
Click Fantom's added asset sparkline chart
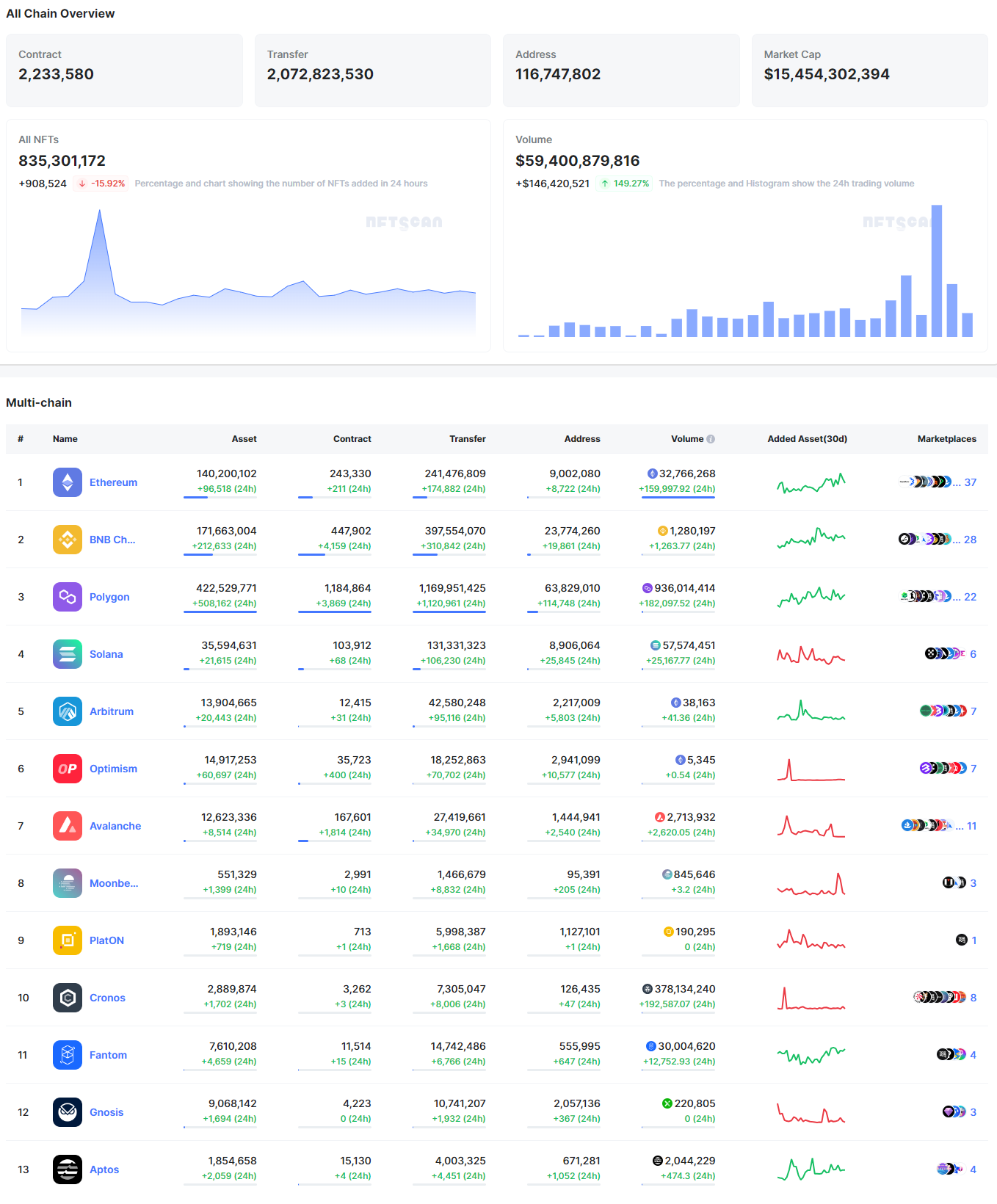(x=811, y=1056)
